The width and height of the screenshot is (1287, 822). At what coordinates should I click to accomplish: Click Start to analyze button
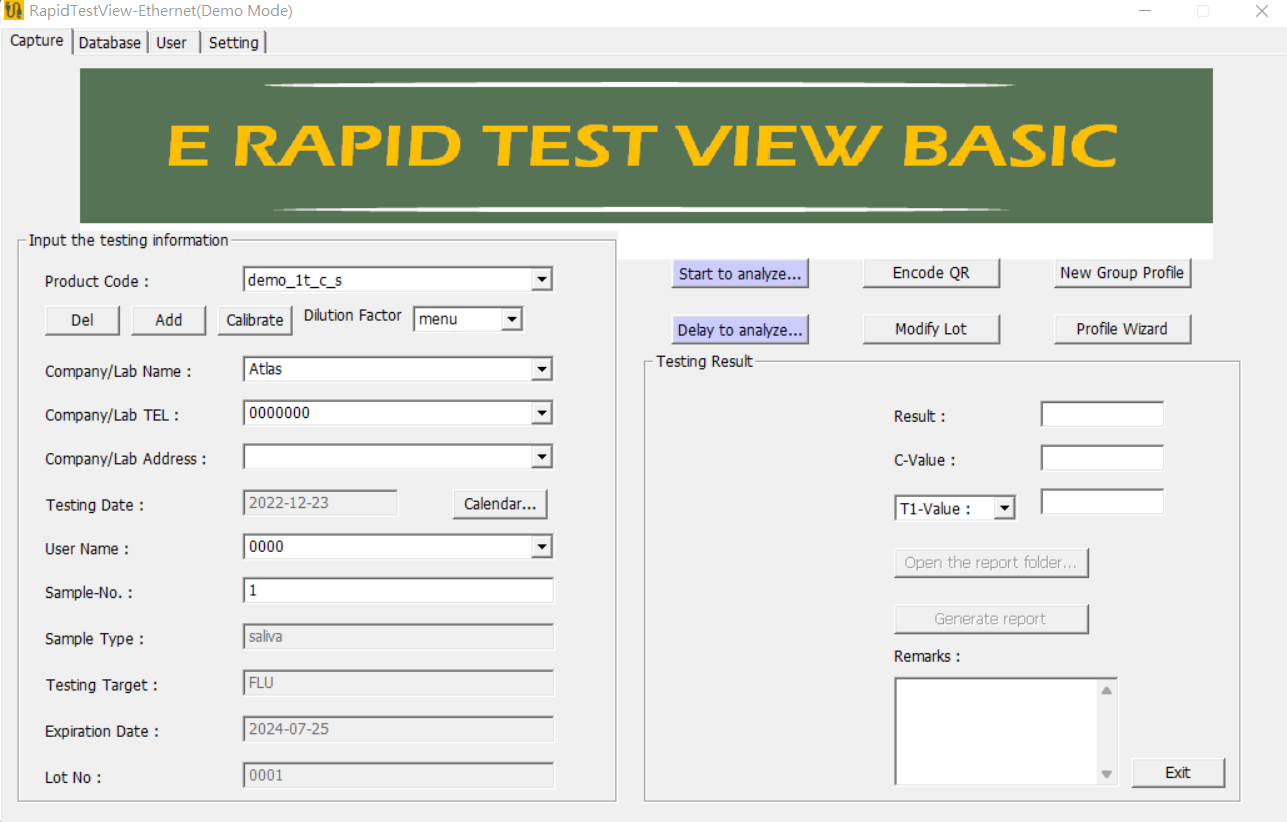click(740, 274)
